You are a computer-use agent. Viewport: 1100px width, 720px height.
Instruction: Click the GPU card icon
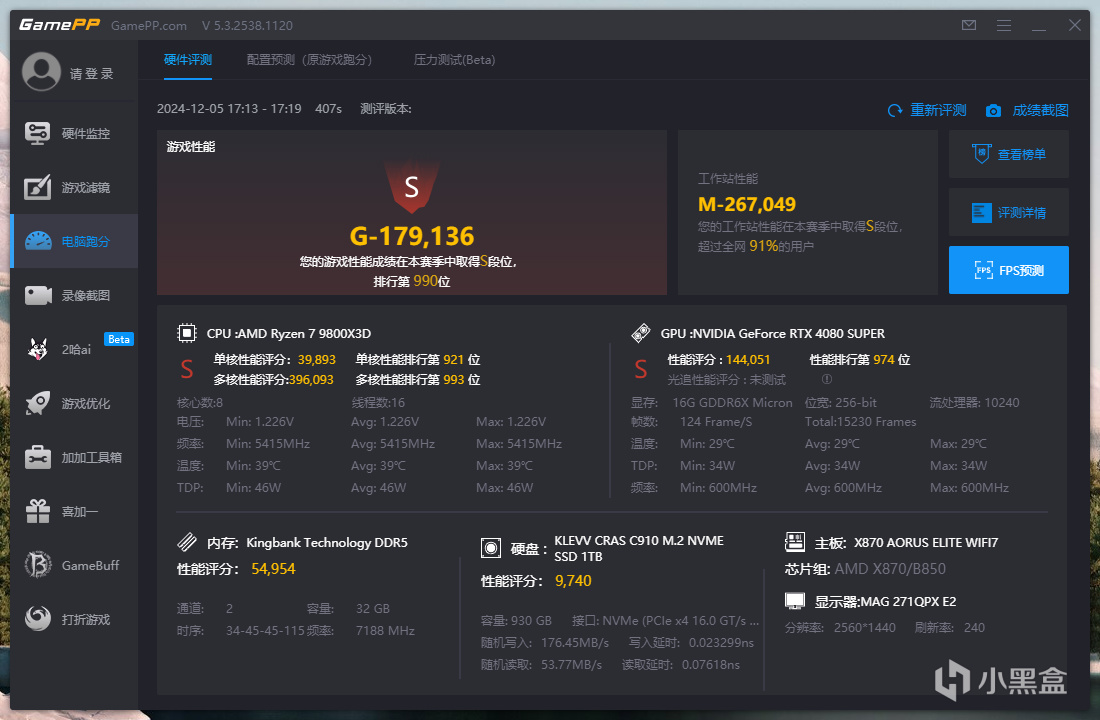(x=640, y=333)
